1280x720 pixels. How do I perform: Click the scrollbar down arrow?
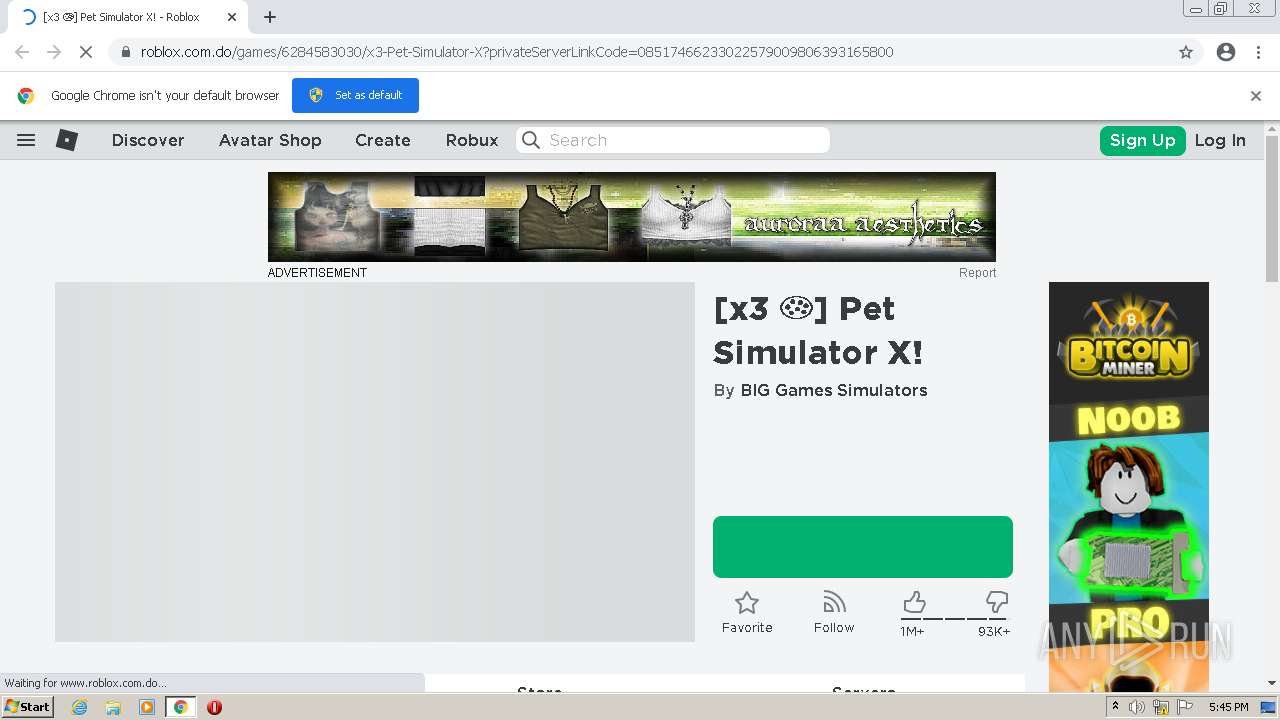point(1272,683)
